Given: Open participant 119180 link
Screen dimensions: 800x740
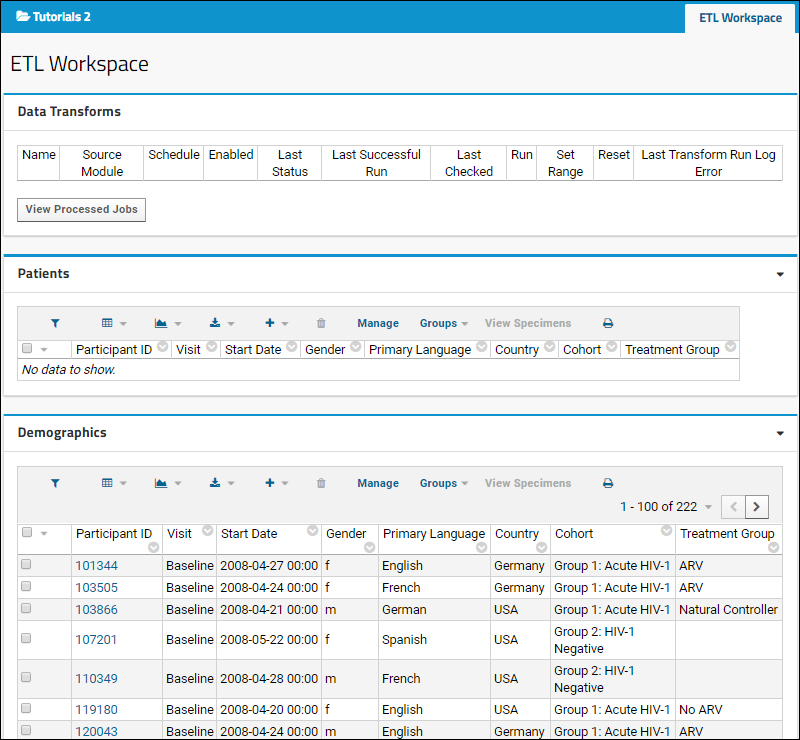Looking at the screenshot, I should [96, 709].
